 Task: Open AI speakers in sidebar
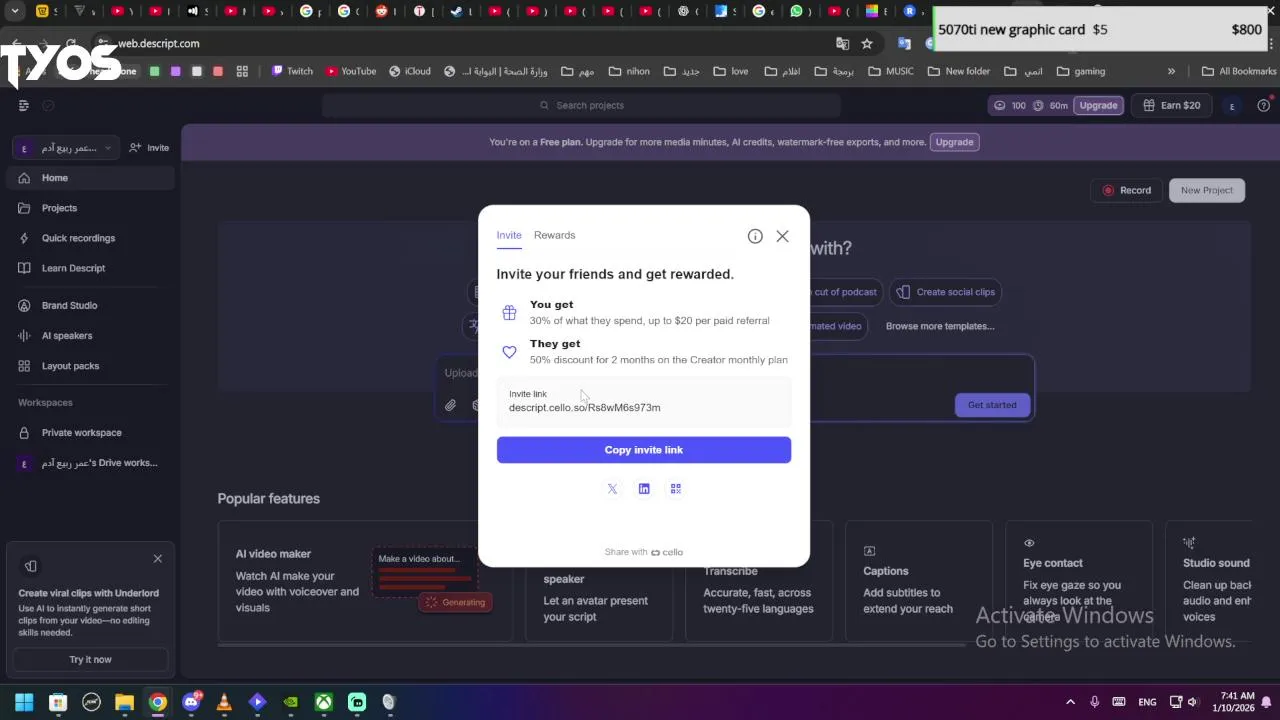[x=90, y=336]
